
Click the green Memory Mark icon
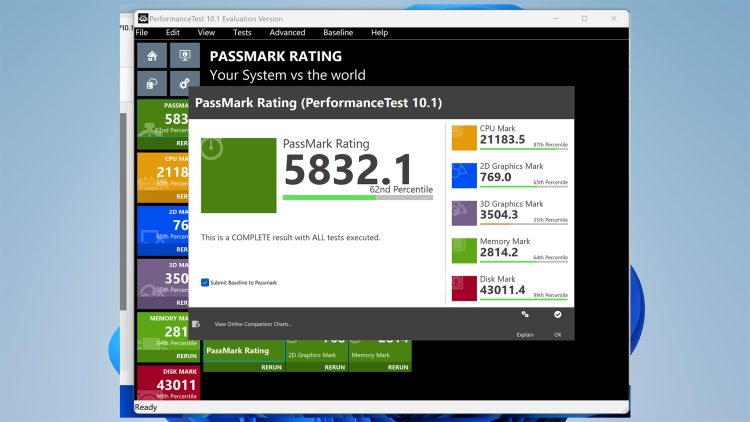[464, 250]
